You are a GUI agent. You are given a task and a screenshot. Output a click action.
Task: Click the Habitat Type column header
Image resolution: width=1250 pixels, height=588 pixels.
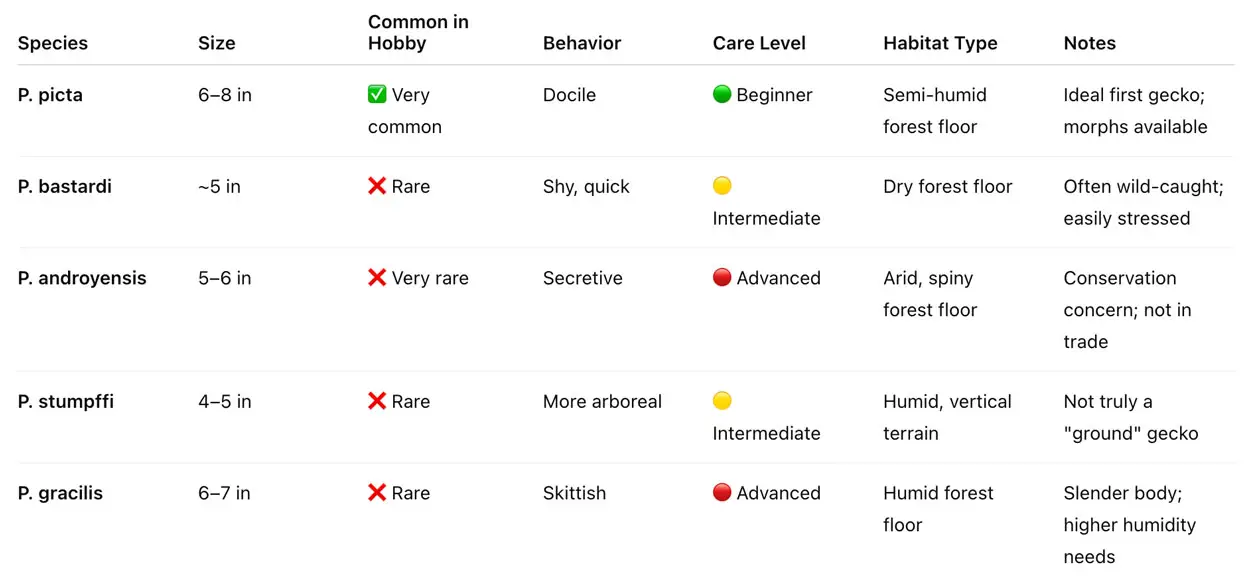coord(940,43)
